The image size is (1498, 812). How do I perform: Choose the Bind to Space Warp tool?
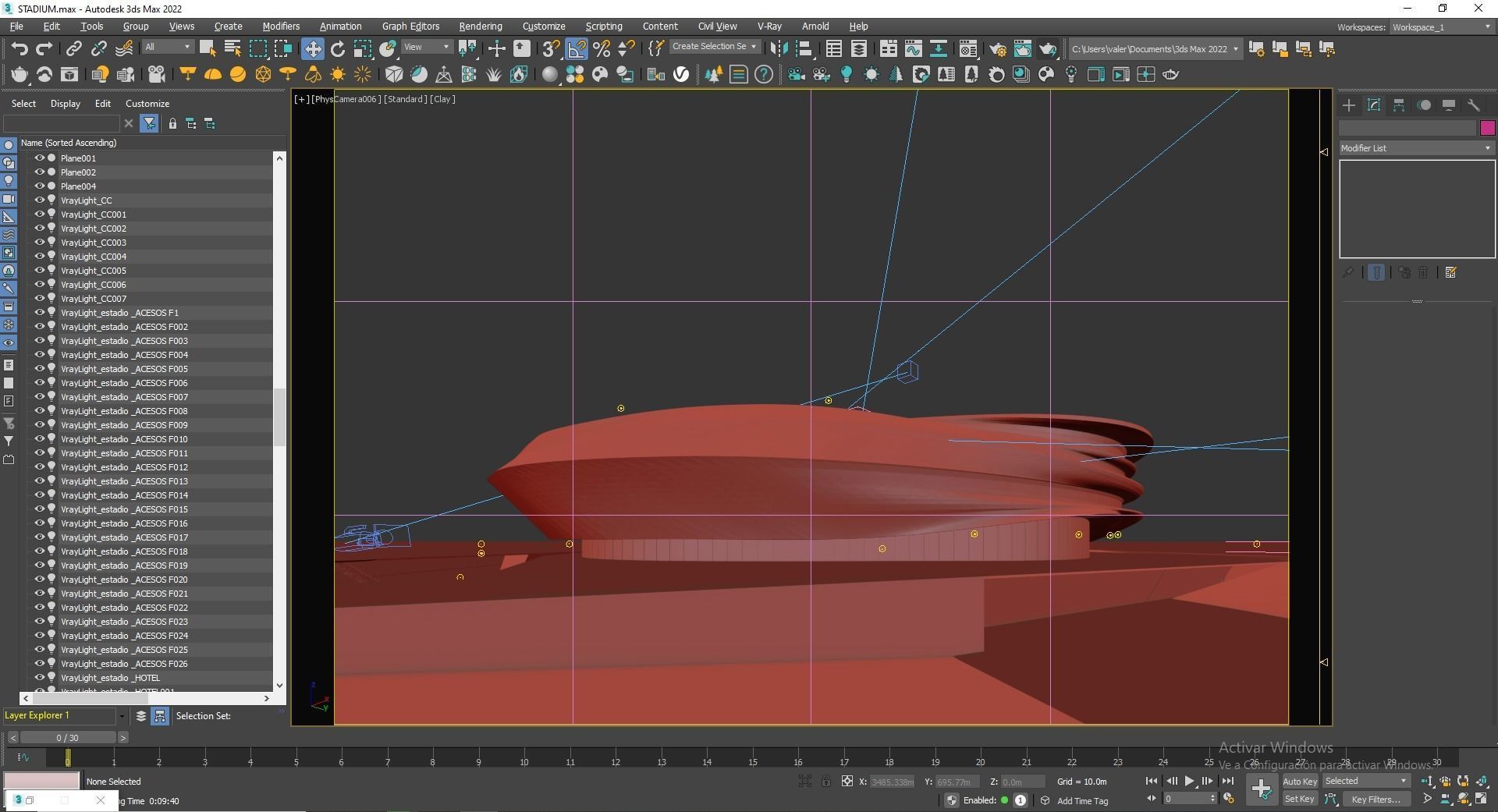click(124, 49)
